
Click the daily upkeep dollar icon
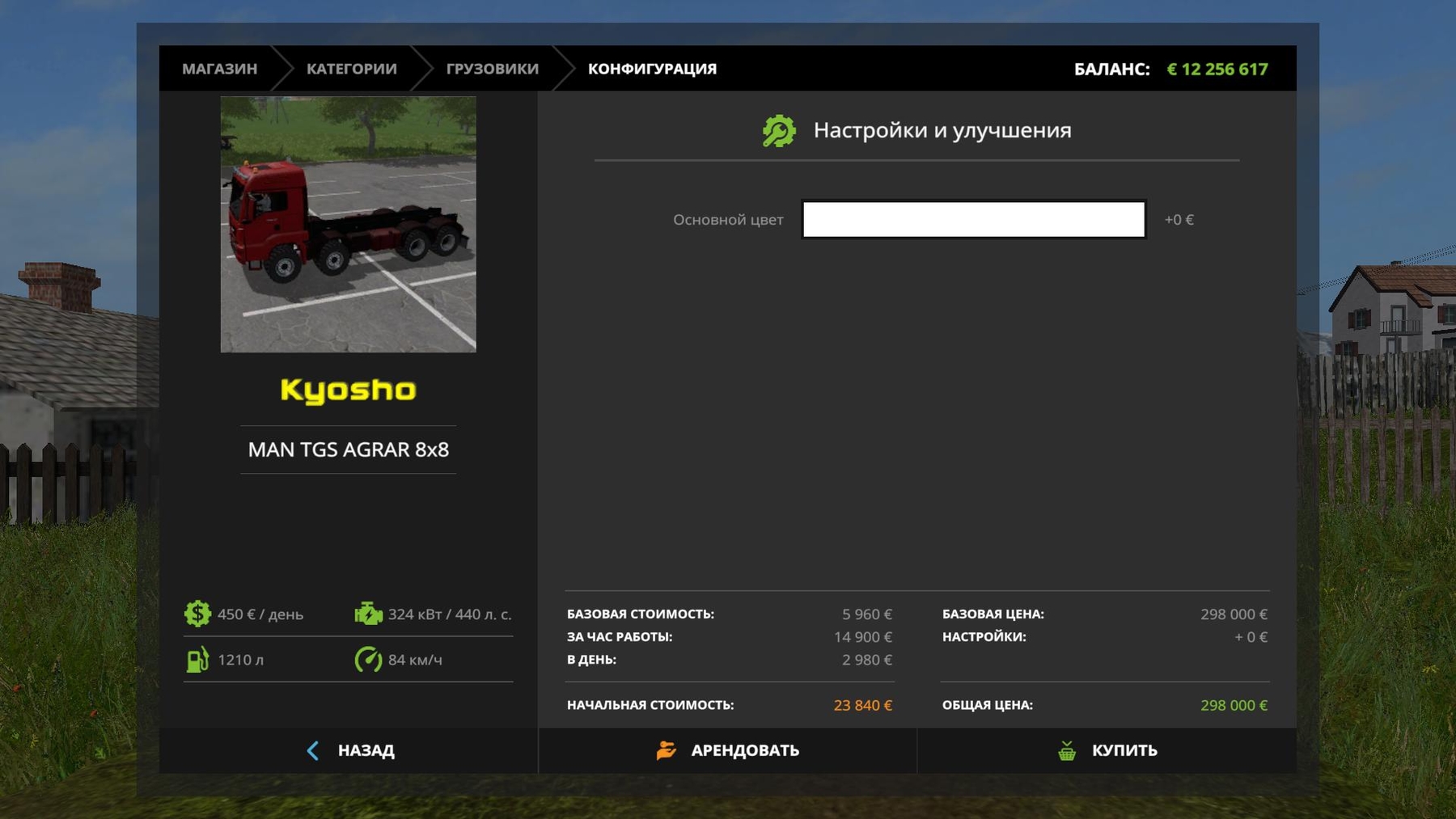coord(197,614)
